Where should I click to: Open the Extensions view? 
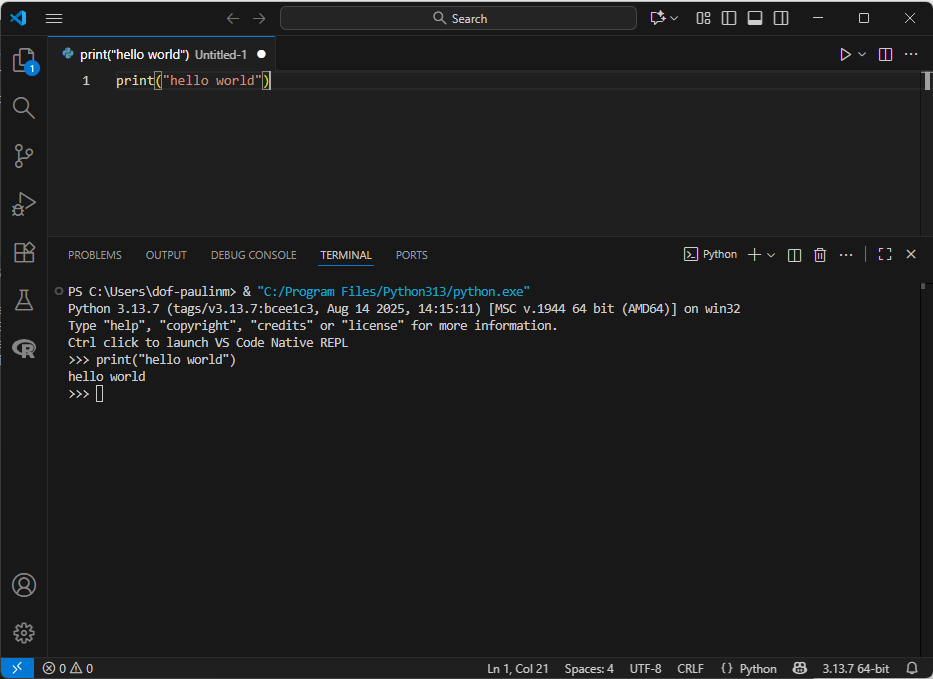(x=23, y=252)
